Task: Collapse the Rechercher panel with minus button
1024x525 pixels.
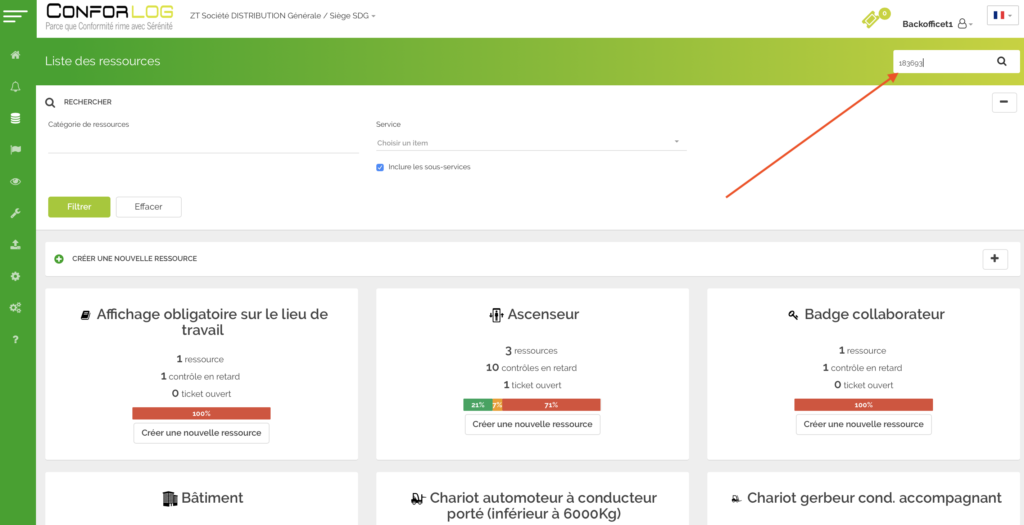Action: (1004, 102)
